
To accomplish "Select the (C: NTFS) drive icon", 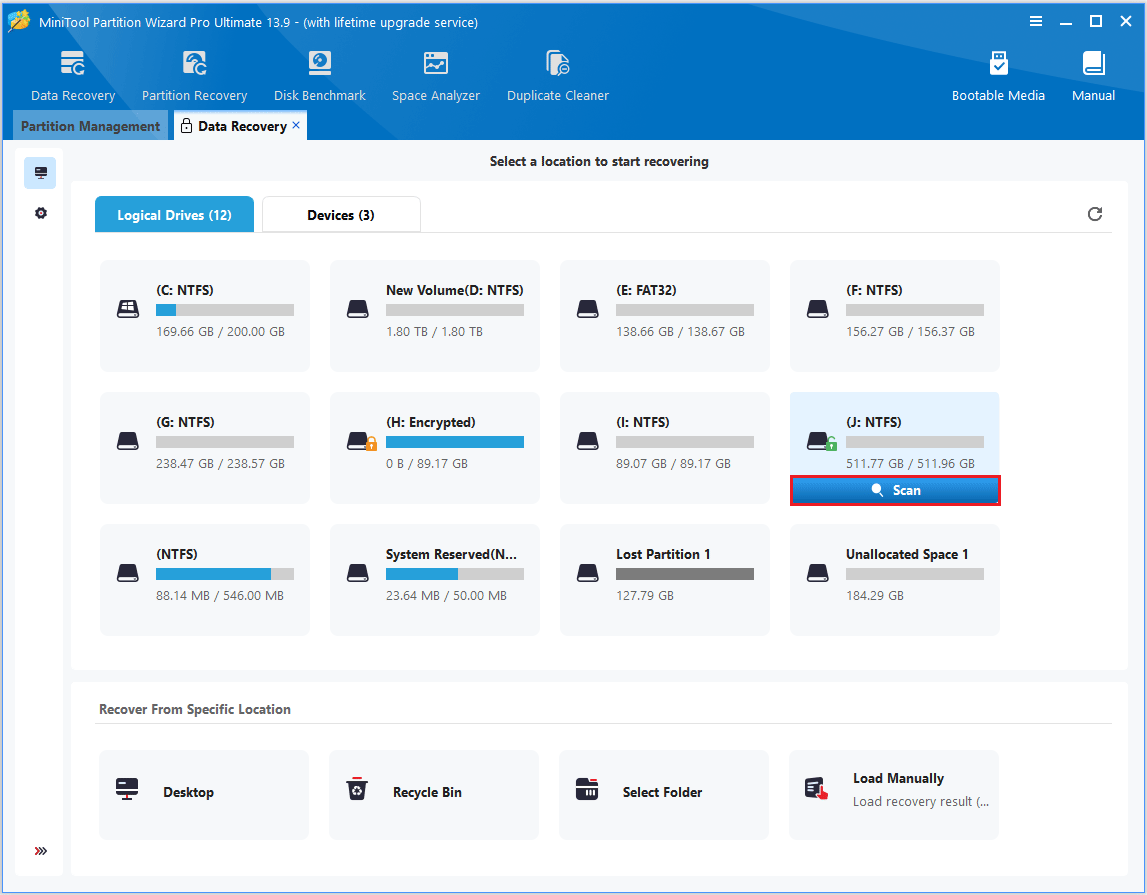I will 128,309.
